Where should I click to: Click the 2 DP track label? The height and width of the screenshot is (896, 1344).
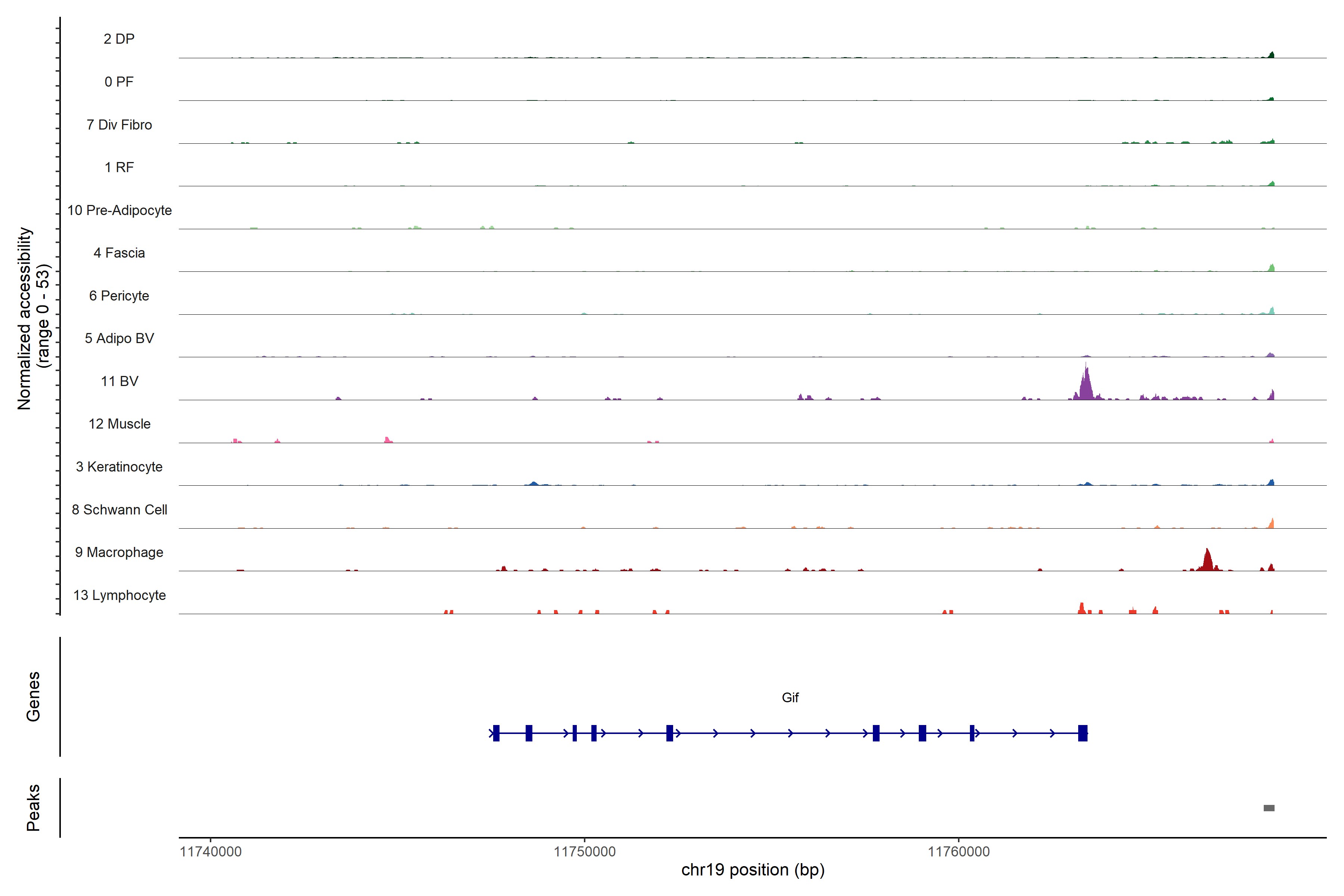pos(119,39)
